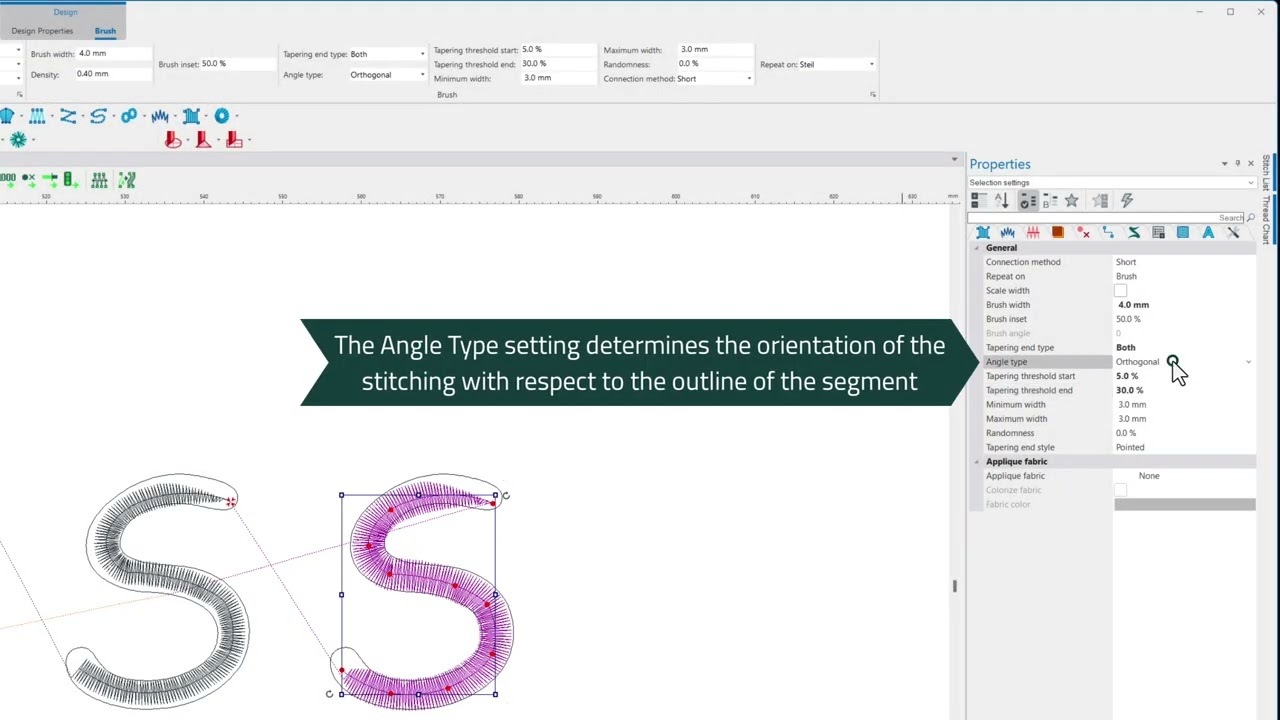Image resolution: width=1280 pixels, height=720 pixels.
Task: Show categorized view in Properties panel
Action: (x=978, y=201)
